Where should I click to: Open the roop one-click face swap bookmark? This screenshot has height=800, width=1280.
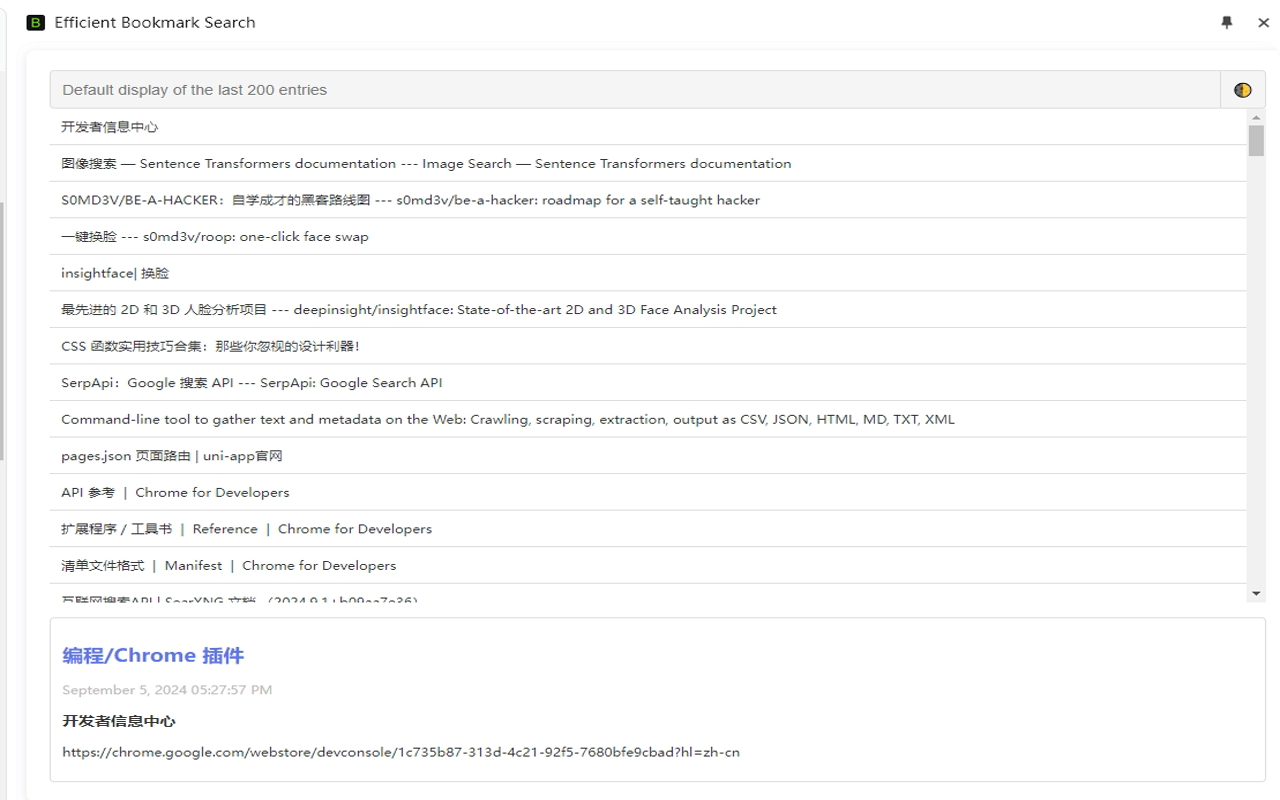pyautogui.click(x=215, y=237)
